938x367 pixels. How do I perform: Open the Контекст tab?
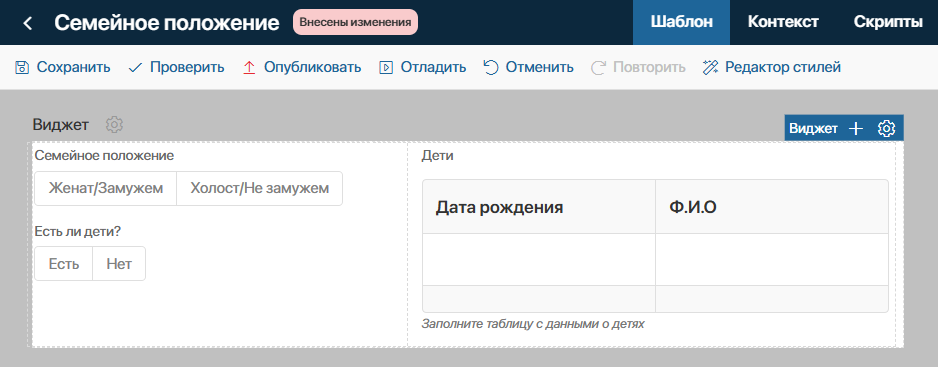click(783, 22)
